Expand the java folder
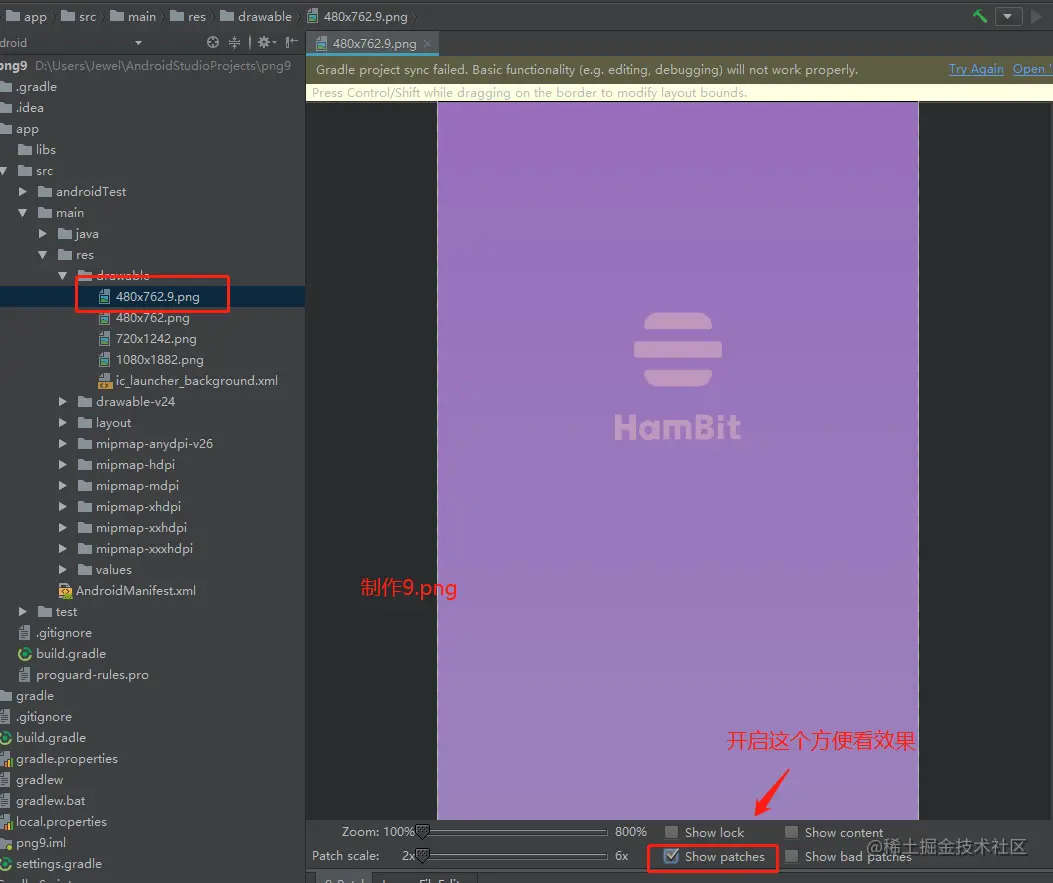 coord(43,234)
